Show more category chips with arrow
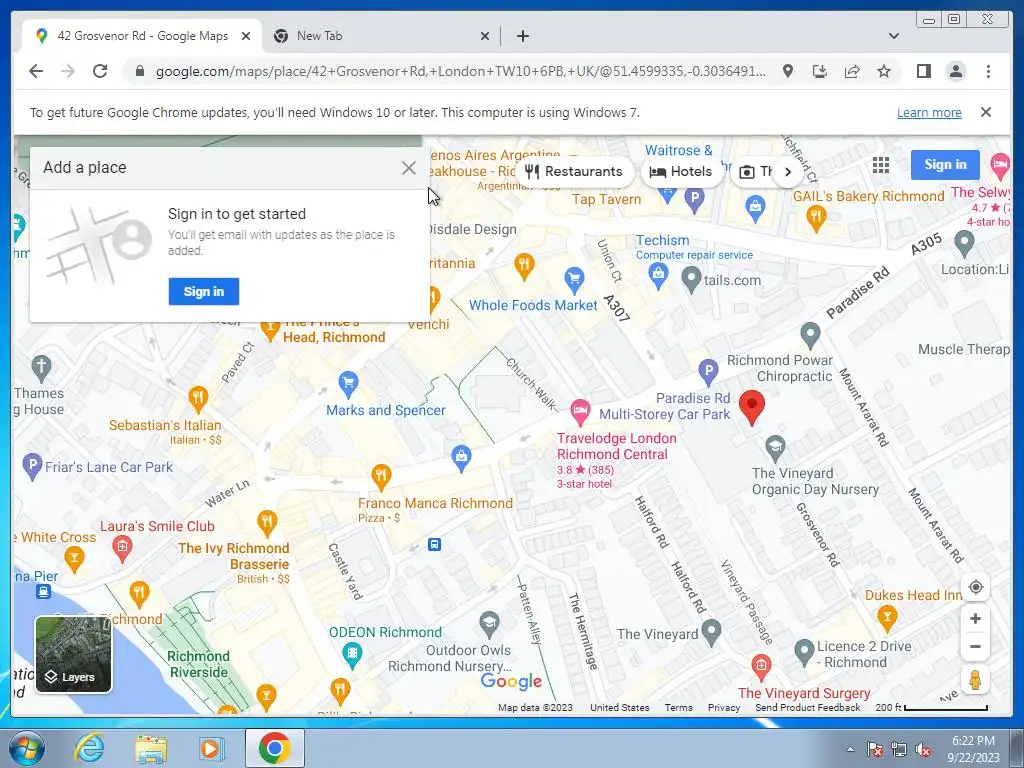Image resolution: width=1024 pixels, height=768 pixels. click(x=788, y=172)
